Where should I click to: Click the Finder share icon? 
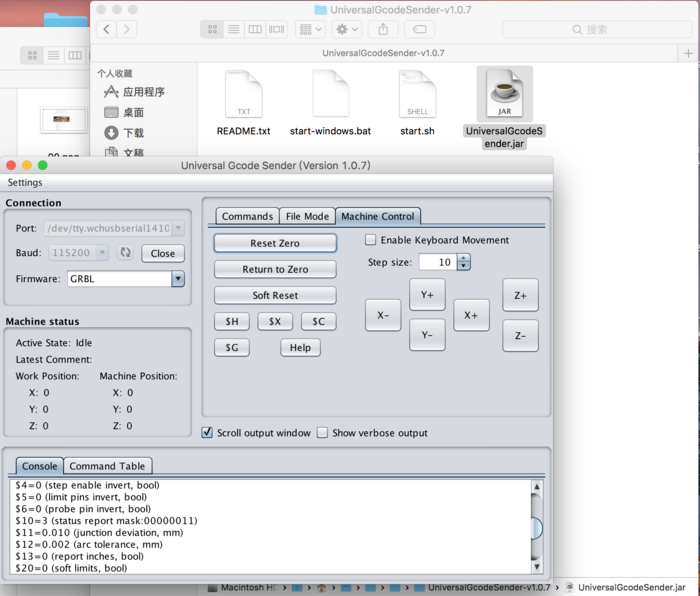click(x=383, y=29)
